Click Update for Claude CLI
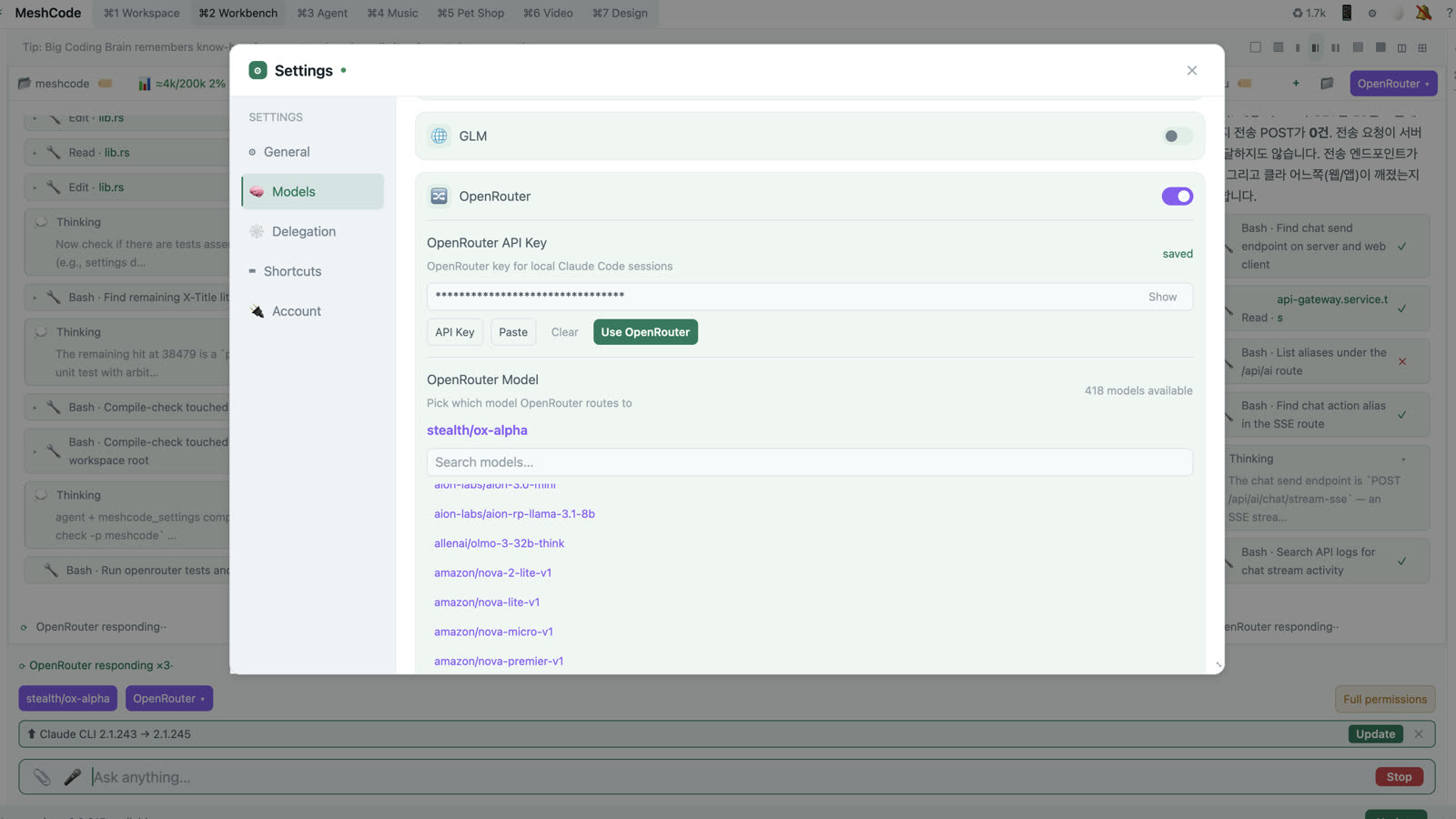This screenshot has width=1456, height=819. pos(1375,734)
